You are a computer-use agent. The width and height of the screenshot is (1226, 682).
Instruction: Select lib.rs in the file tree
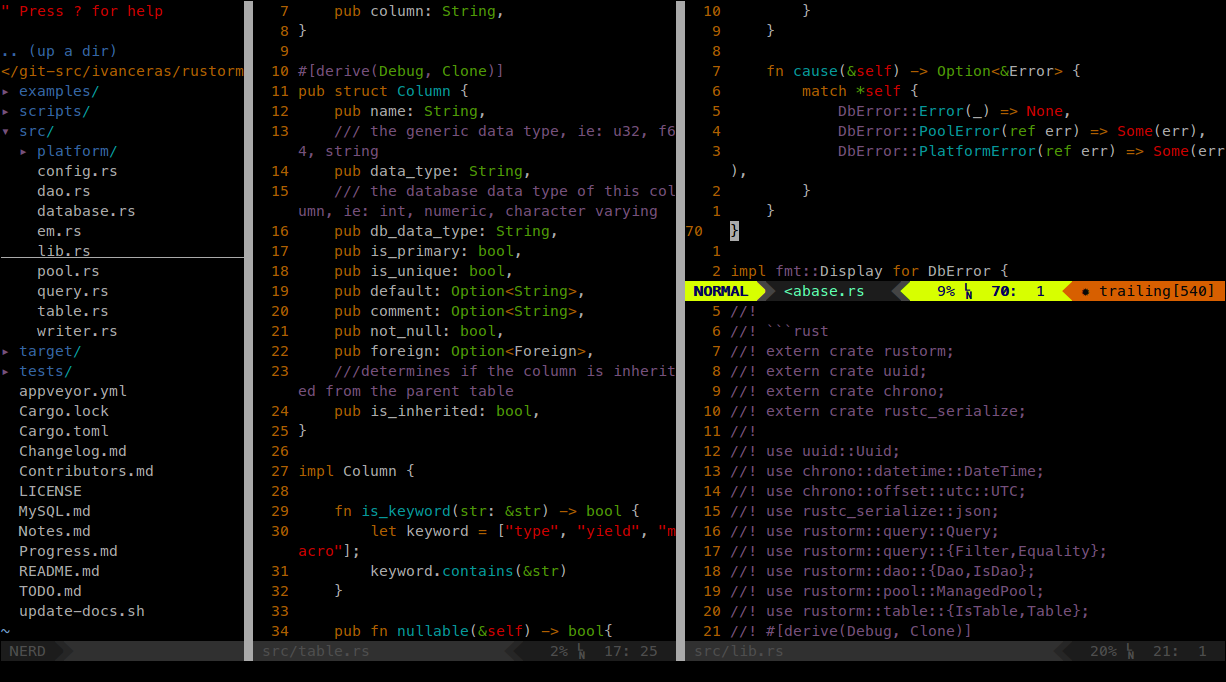(64, 251)
